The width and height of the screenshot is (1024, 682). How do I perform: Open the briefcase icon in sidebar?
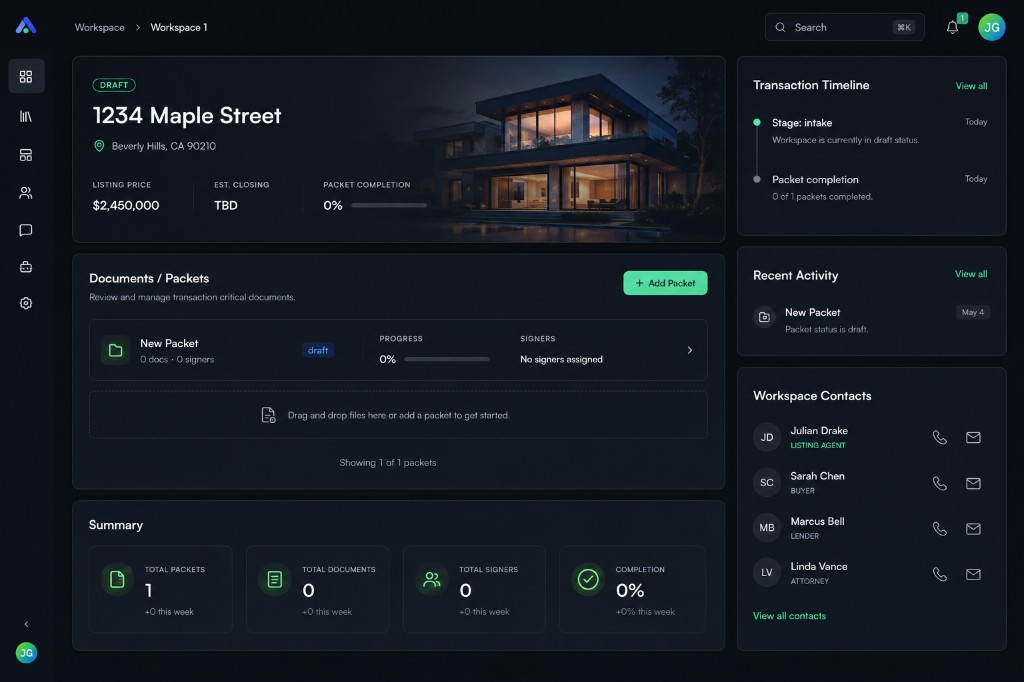26,267
